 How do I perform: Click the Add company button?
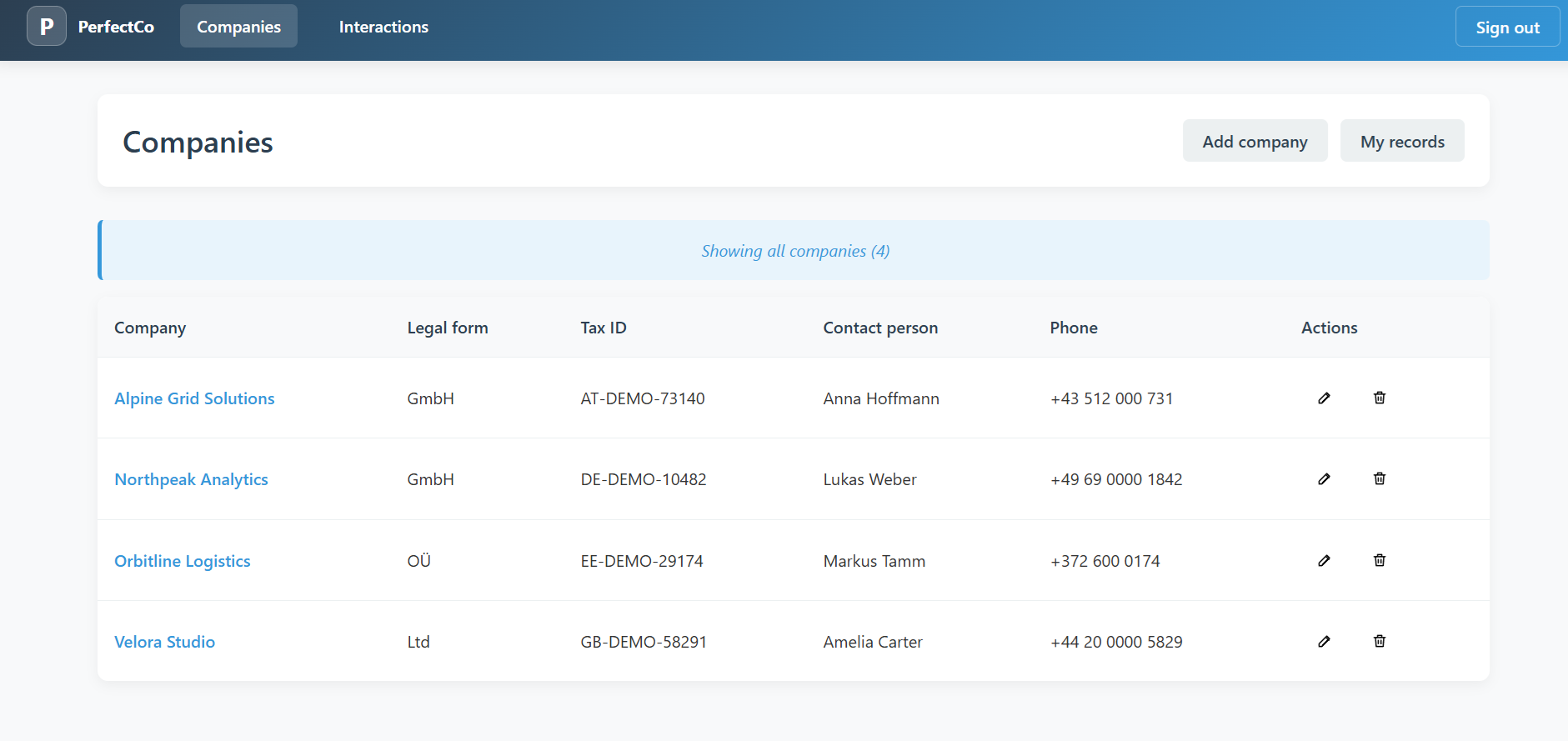point(1255,141)
